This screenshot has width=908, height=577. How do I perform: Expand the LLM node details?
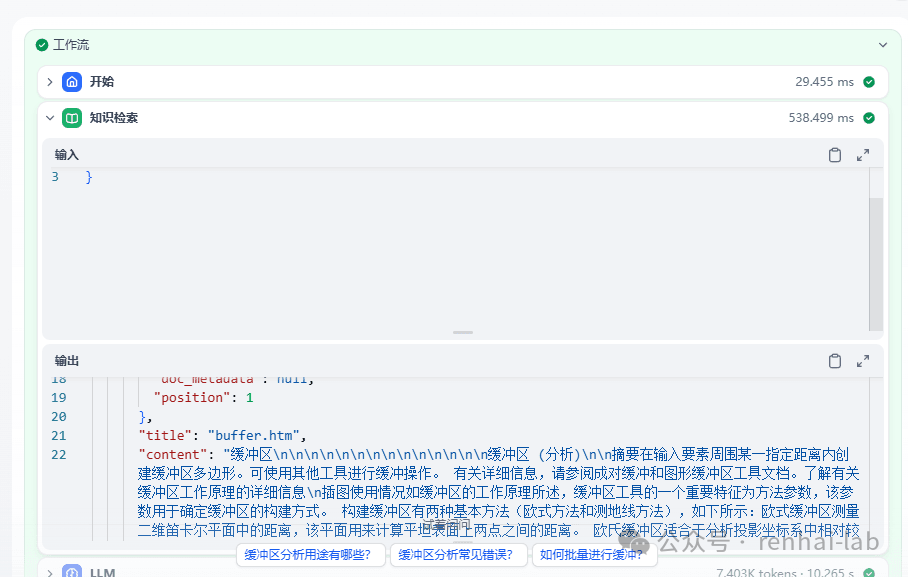(x=48, y=571)
